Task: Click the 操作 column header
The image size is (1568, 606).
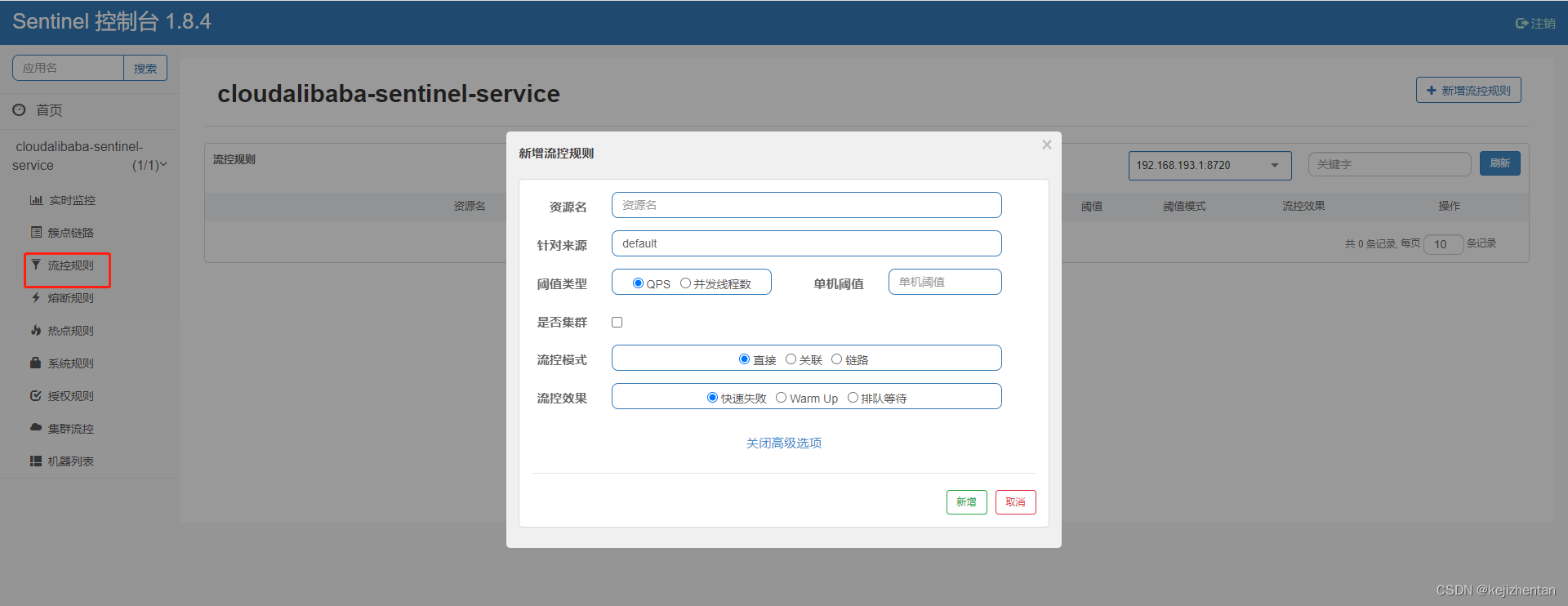Action: click(x=1450, y=206)
